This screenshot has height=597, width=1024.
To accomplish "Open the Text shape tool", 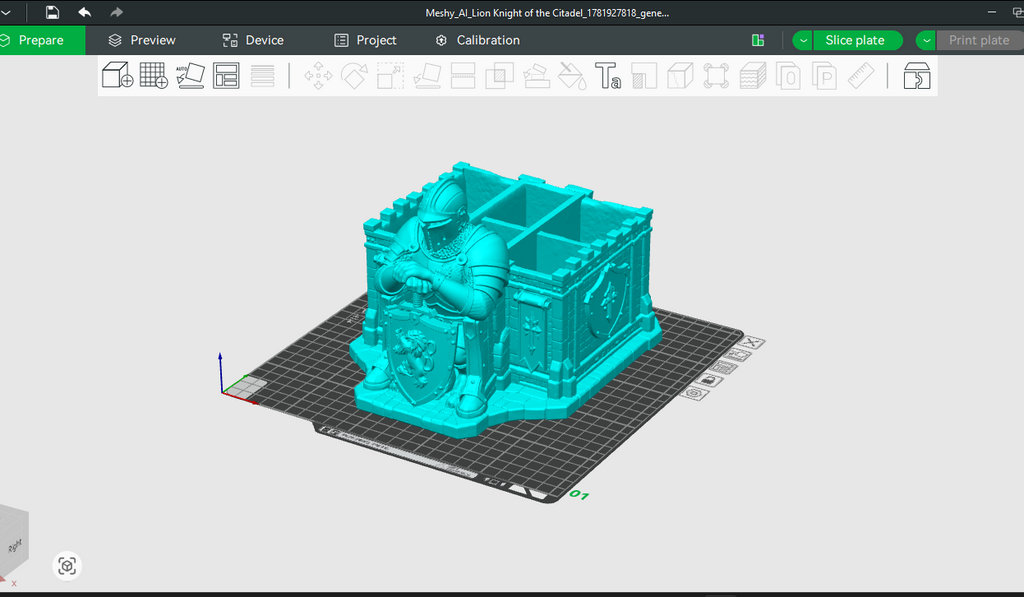I will coord(607,75).
